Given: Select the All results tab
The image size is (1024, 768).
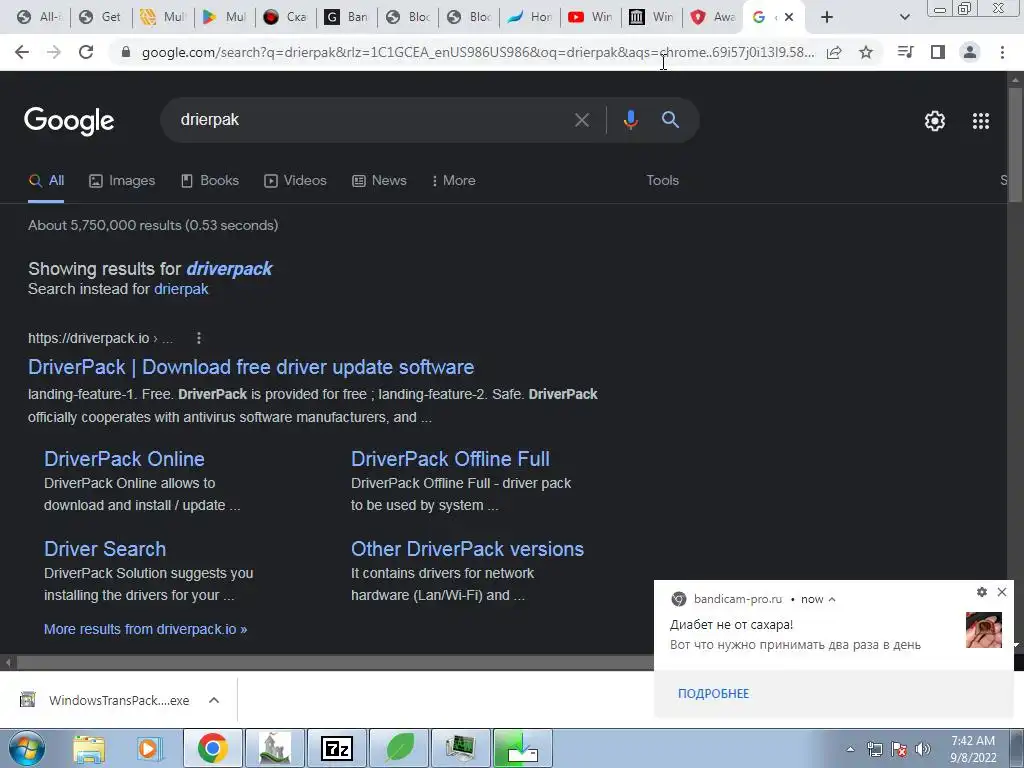Looking at the screenshot, I should coord(46,181).
